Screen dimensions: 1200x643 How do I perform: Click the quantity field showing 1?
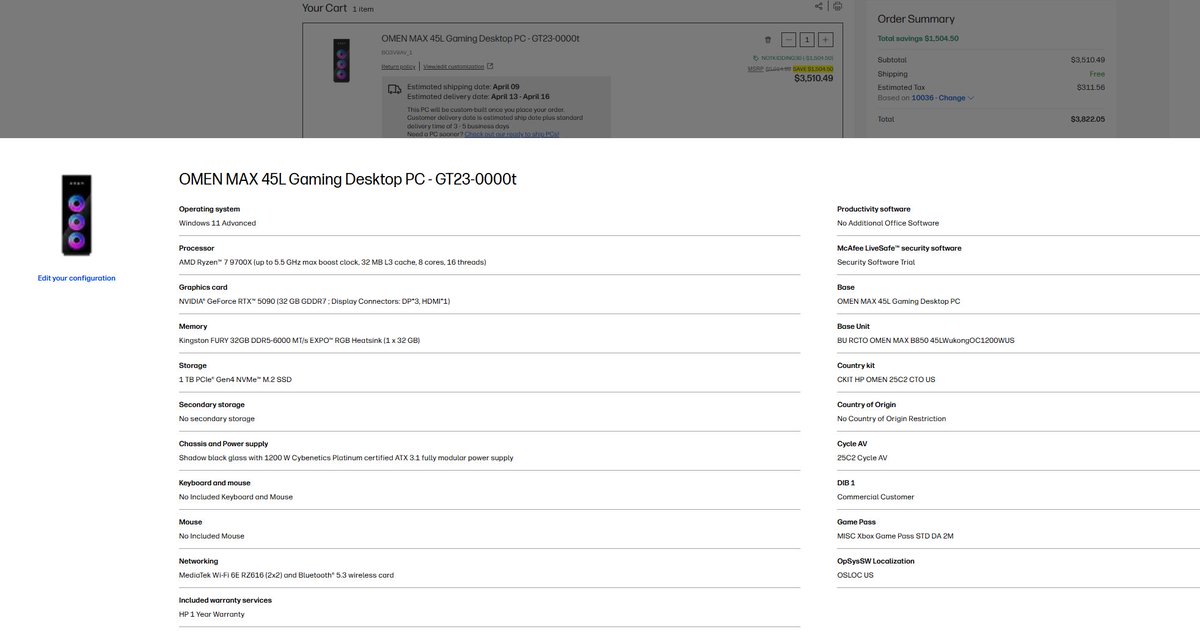[x=807, y=40]
